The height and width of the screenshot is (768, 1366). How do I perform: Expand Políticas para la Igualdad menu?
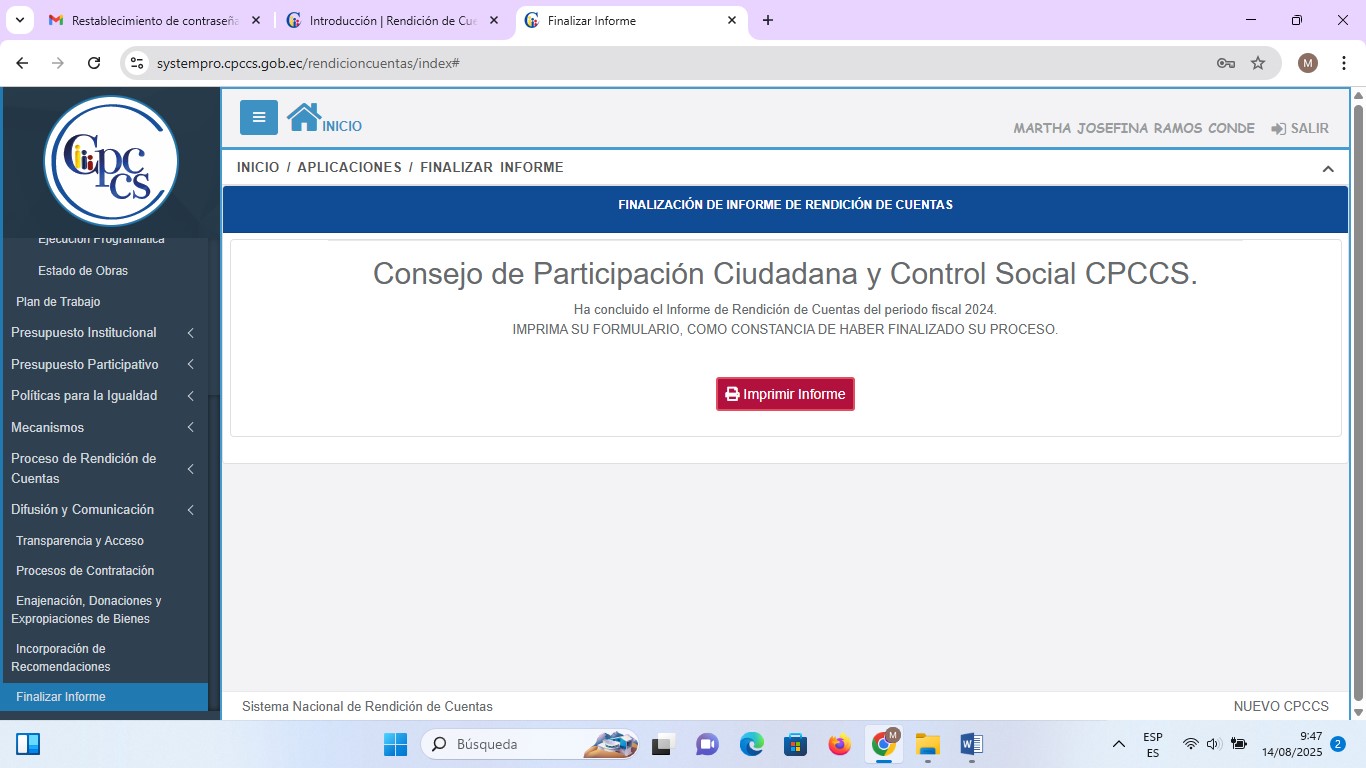[84, 396]
